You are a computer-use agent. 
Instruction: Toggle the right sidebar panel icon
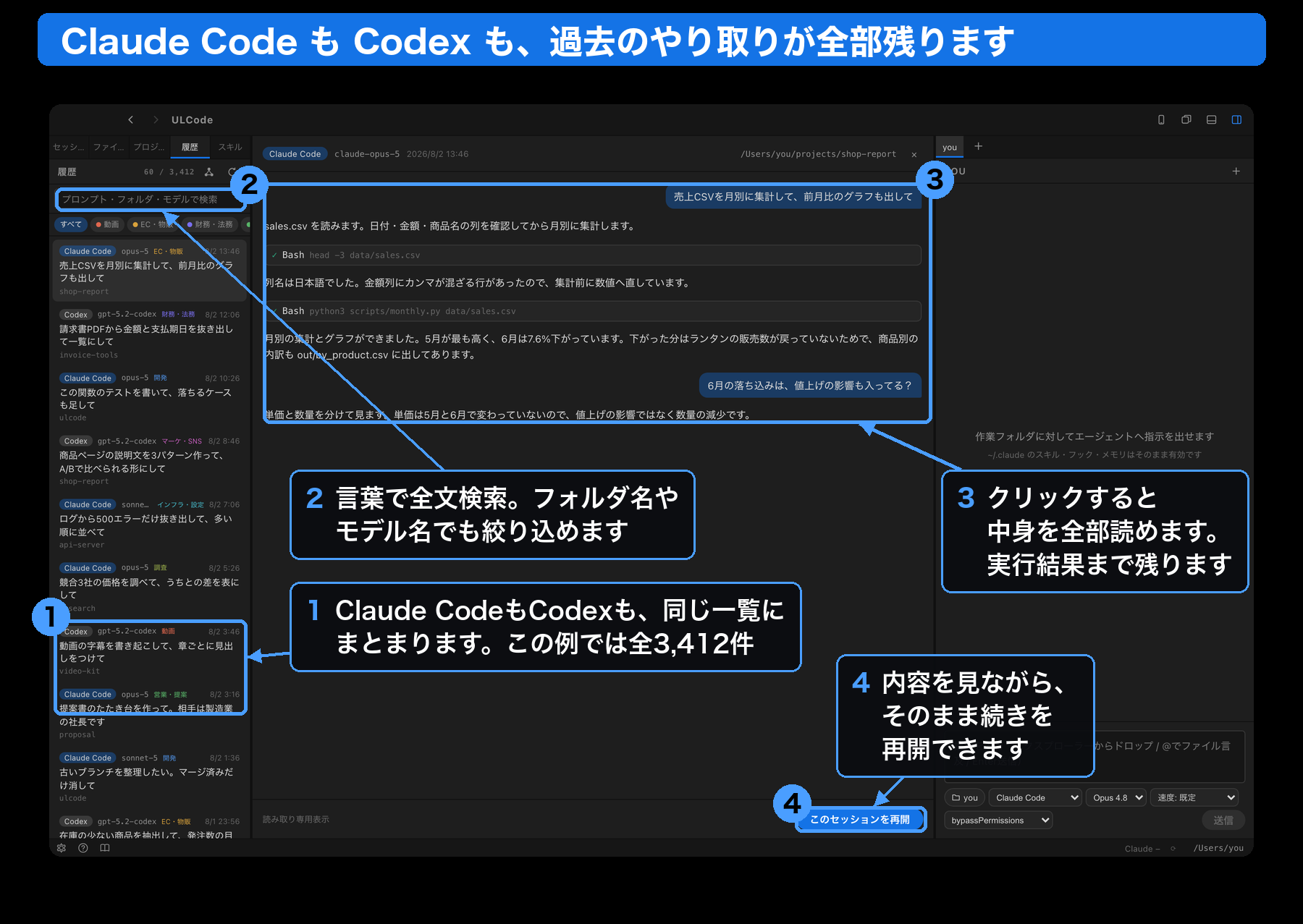[x=1236, y=120]
